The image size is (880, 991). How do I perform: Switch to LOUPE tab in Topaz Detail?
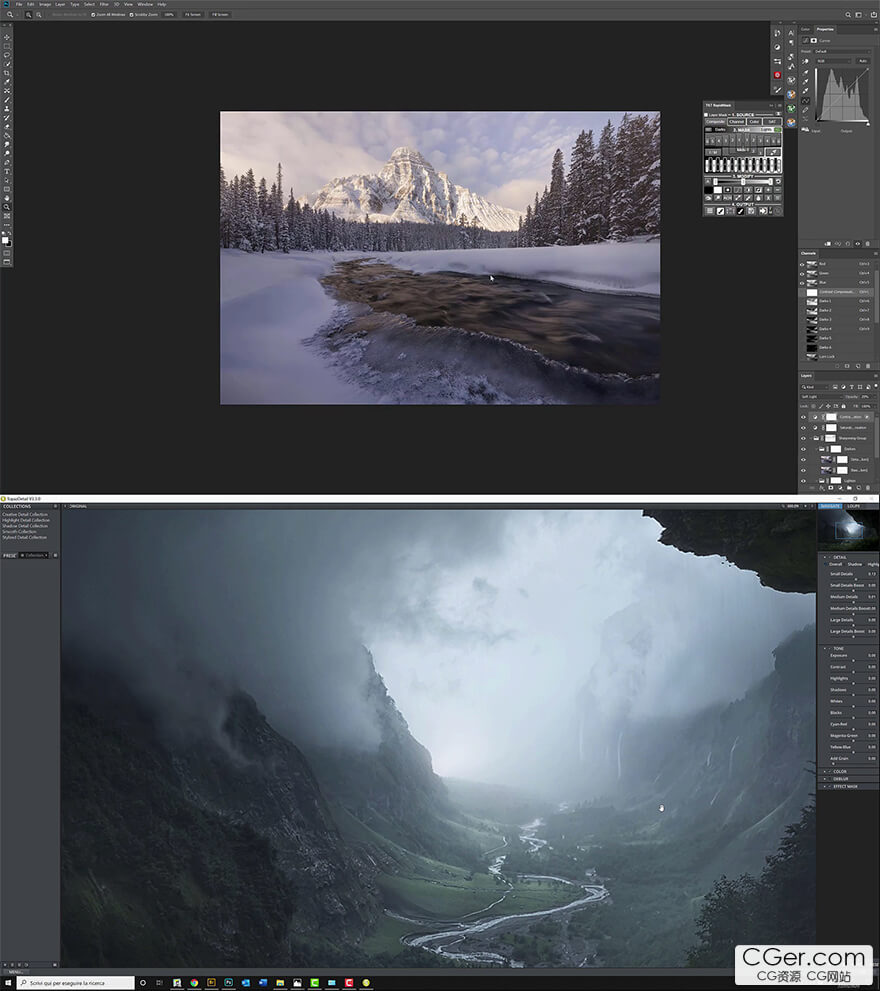pyautogui.click(x=853, y=506)
